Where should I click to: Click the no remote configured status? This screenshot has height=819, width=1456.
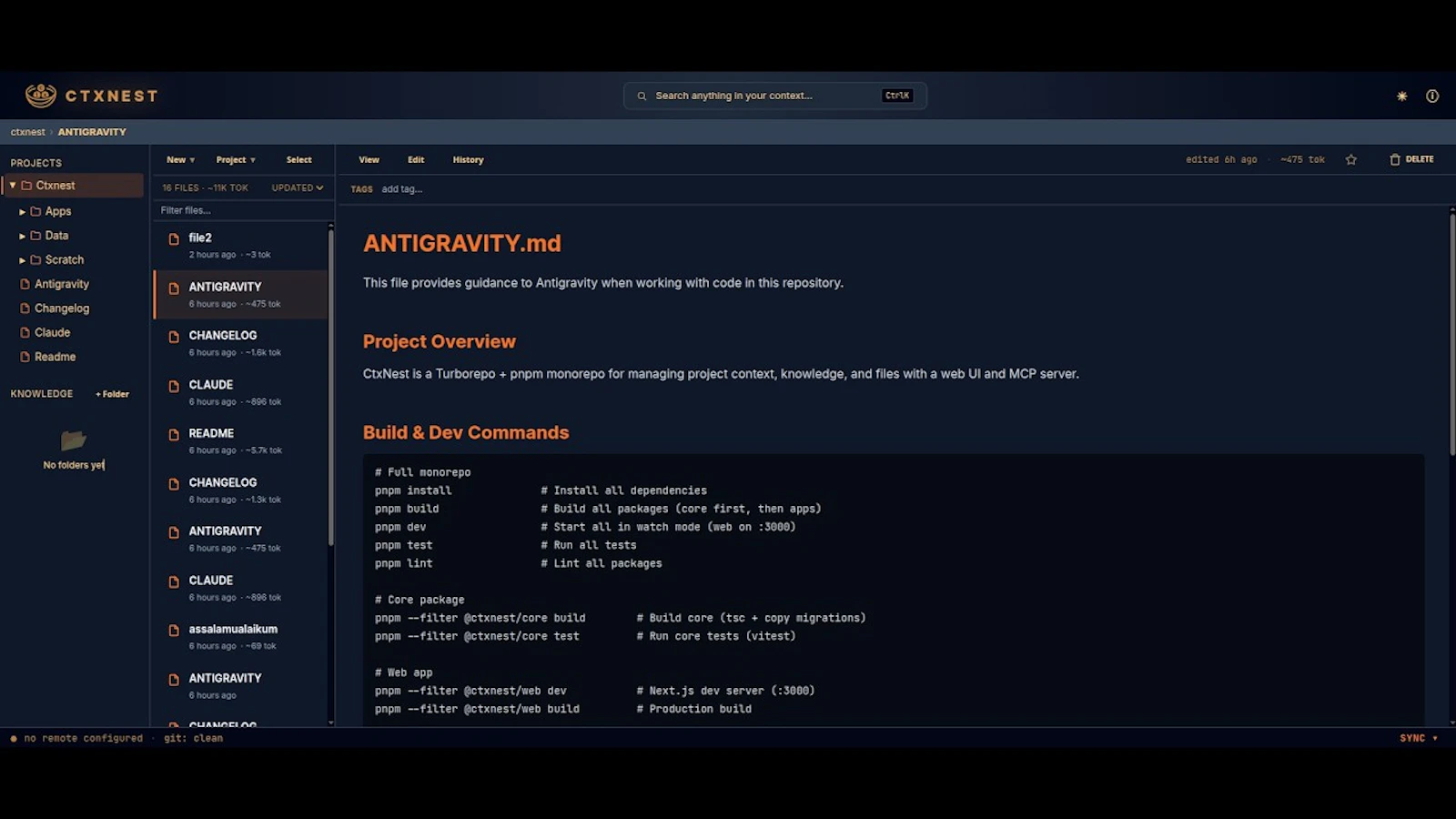click(x=77, y=738)
